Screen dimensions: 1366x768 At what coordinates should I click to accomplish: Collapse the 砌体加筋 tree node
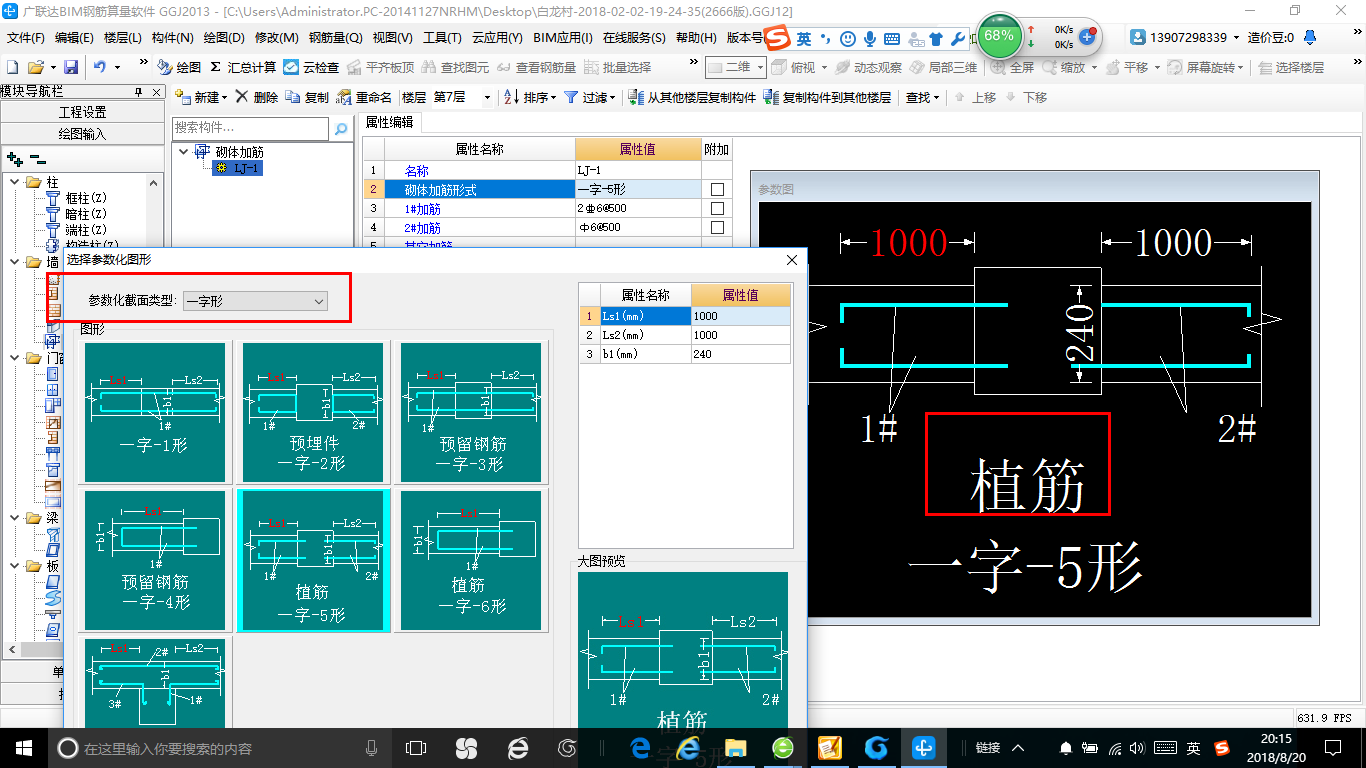point(184,152)
